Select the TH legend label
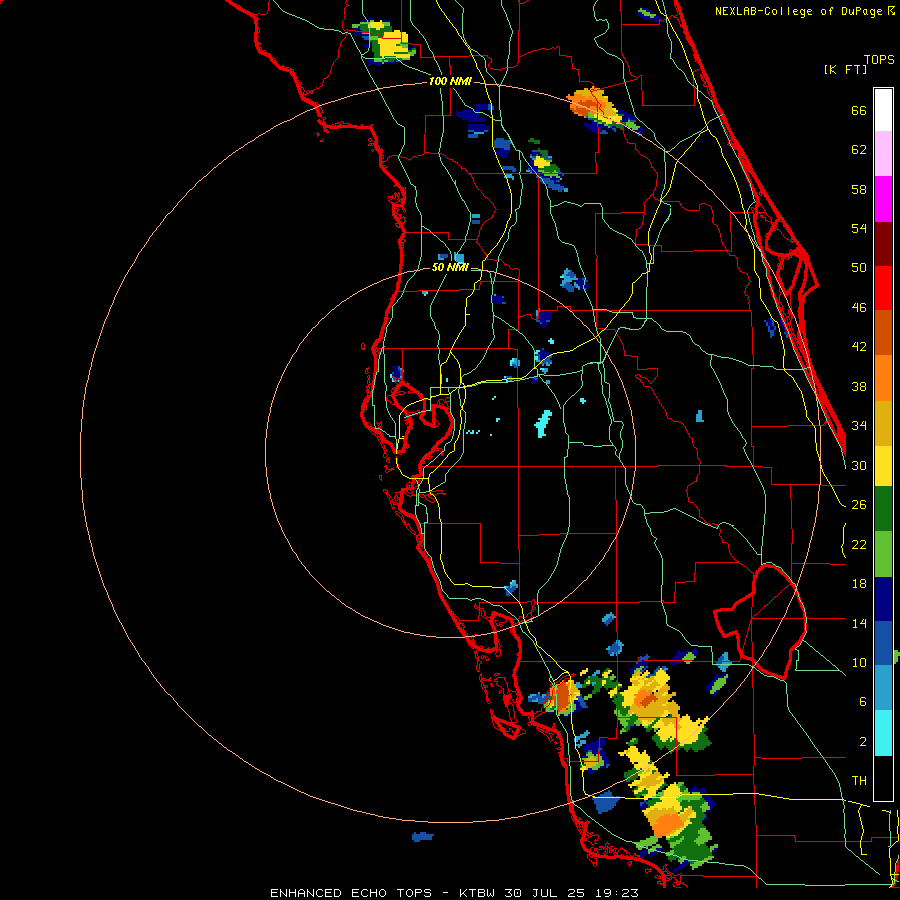The height and width of the screenshot is (900, 900). point(859,781)
